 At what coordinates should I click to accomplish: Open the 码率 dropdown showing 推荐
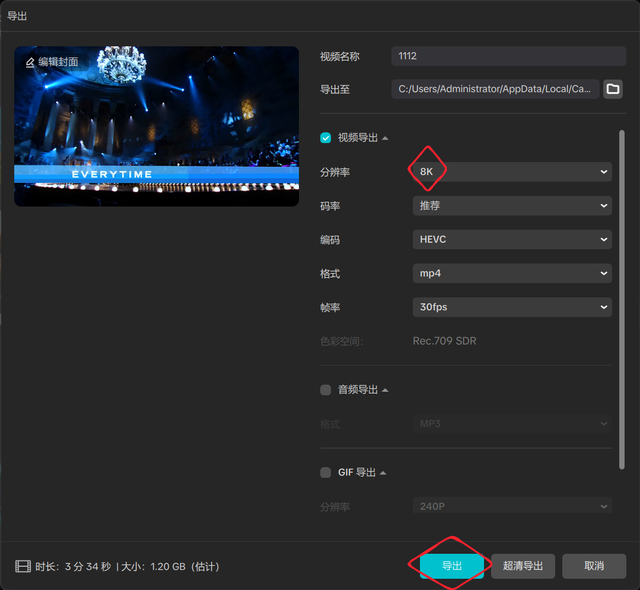point(511,206)
